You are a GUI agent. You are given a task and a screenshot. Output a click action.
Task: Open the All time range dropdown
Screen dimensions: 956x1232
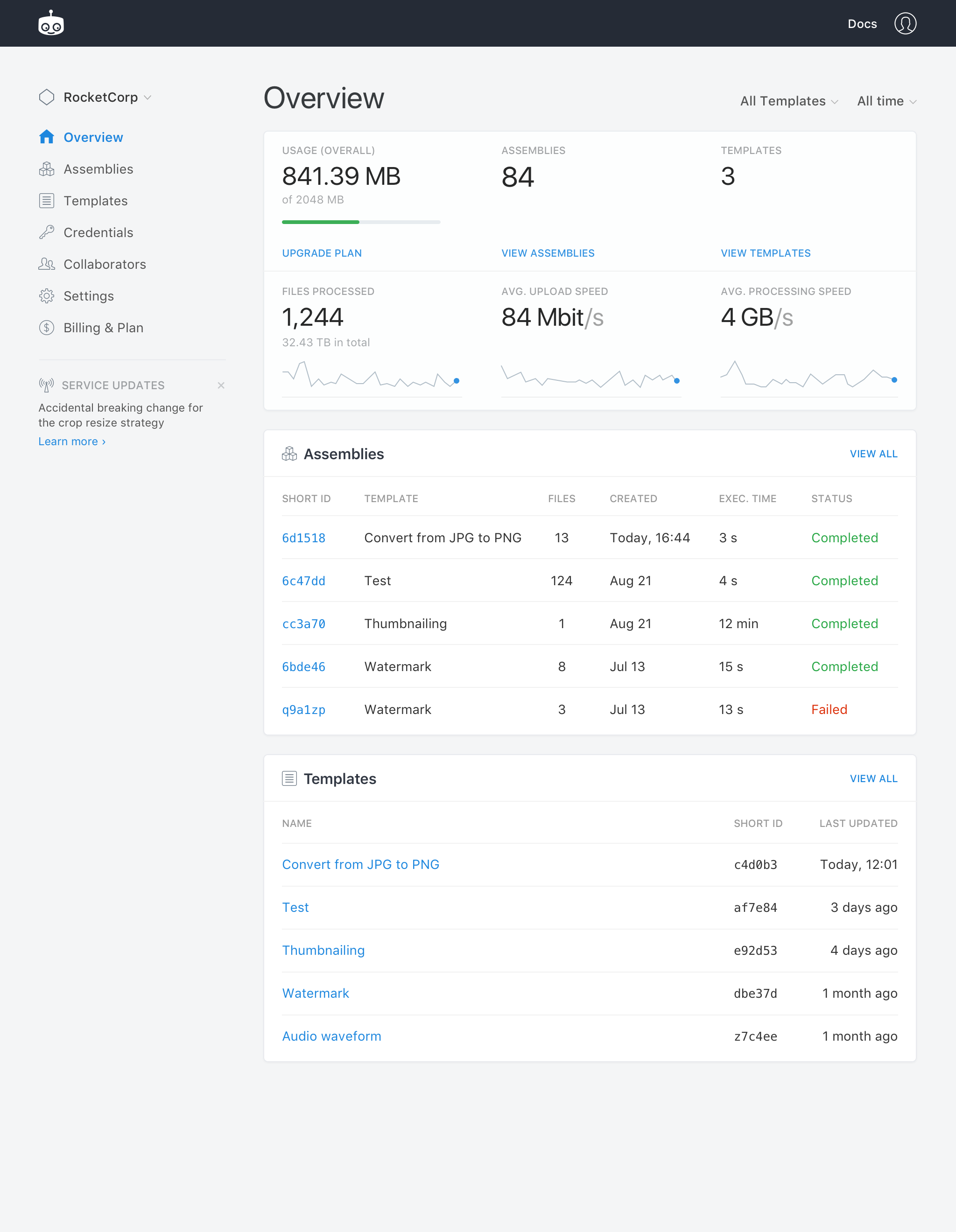pos(886,102)
